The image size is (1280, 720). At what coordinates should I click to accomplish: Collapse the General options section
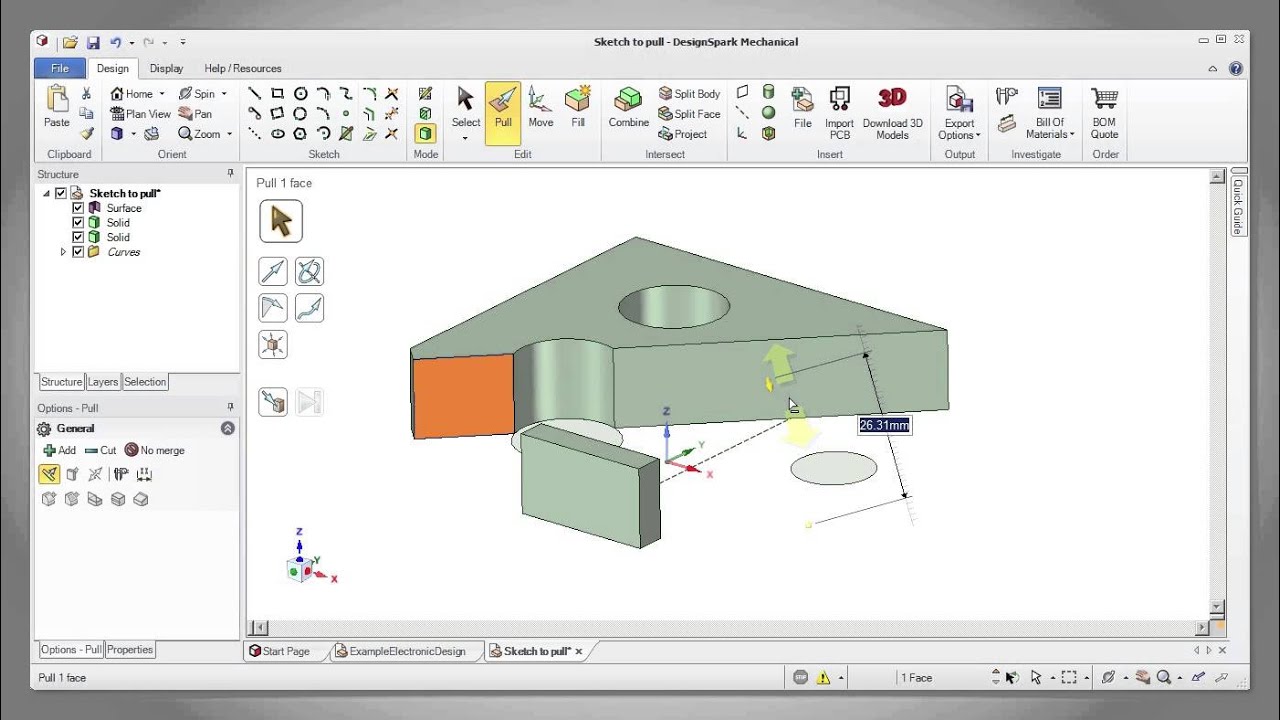click(228, 428)
